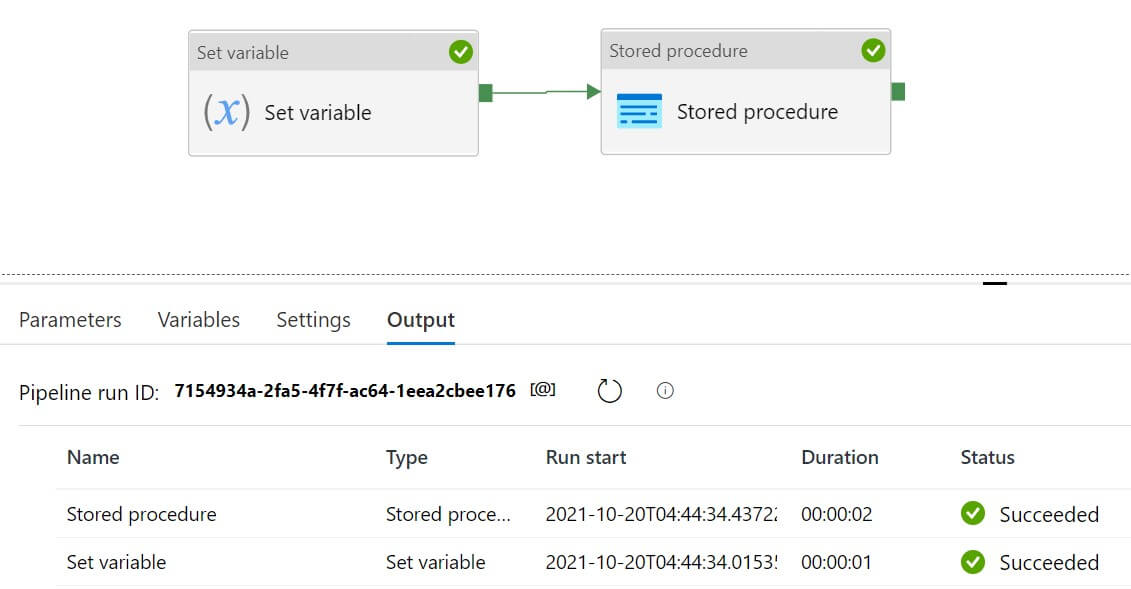Click the Stored procedure activity icon
This screenshot has height=589, width=1131.
pos(639,111)
